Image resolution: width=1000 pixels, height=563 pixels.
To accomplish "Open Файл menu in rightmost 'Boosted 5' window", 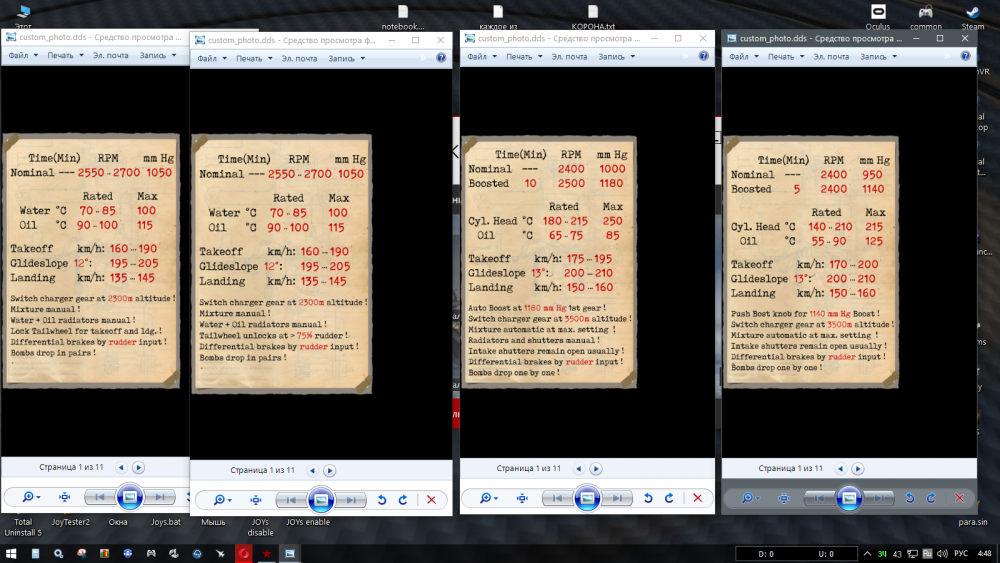I will [744, 57].
